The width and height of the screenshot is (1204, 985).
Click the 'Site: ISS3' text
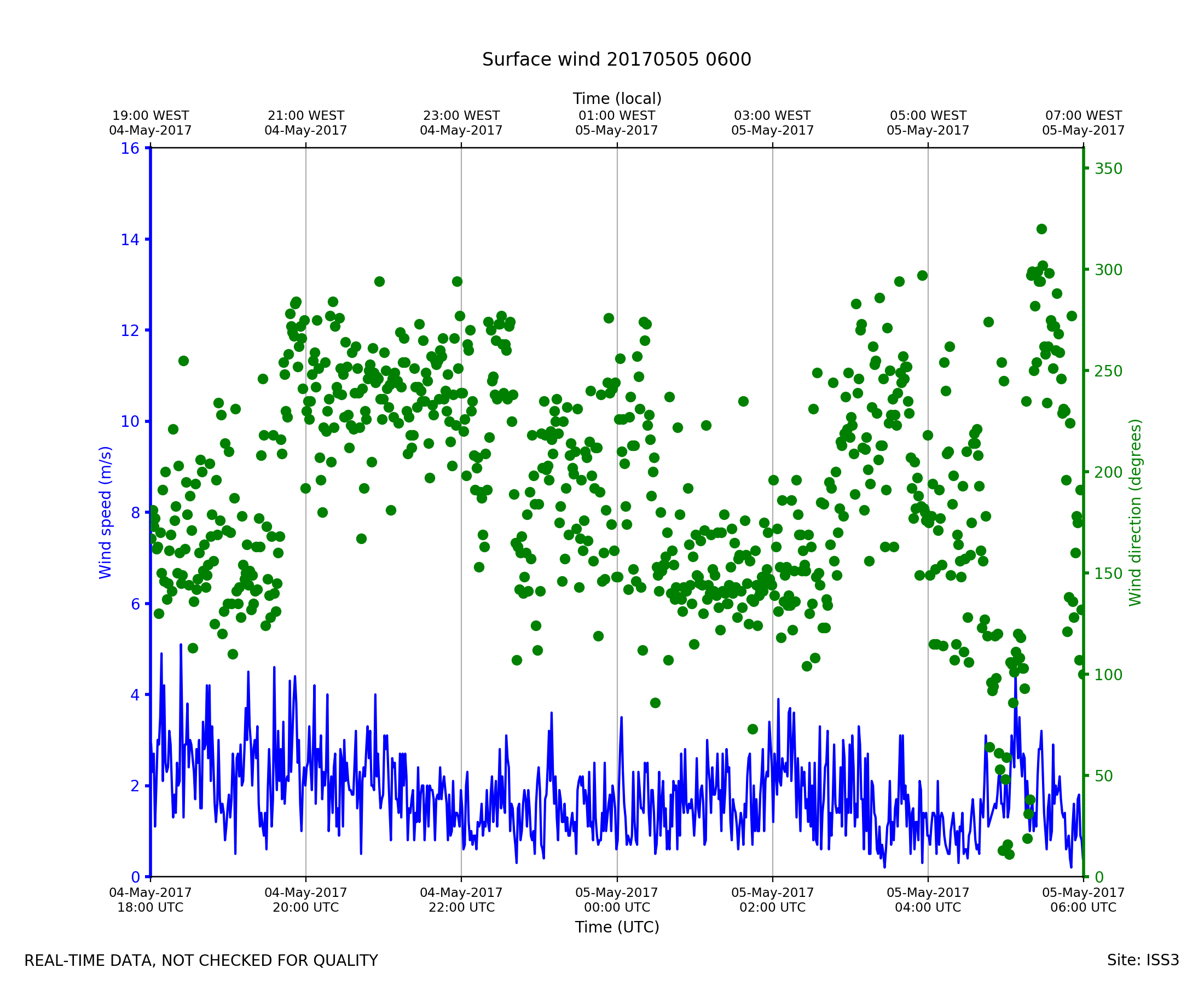pyautogui.click(x=1143, y=960)
